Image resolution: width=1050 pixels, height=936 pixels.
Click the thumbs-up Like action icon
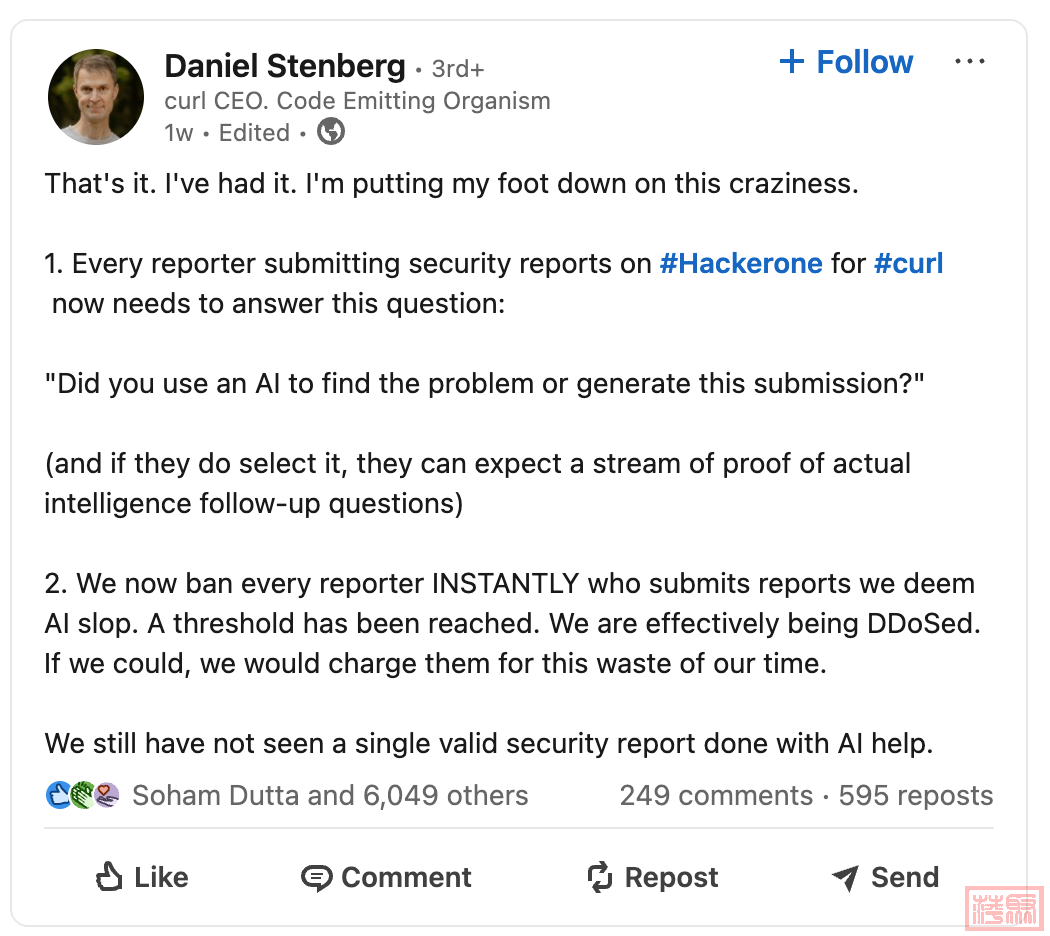coord(108,878)
